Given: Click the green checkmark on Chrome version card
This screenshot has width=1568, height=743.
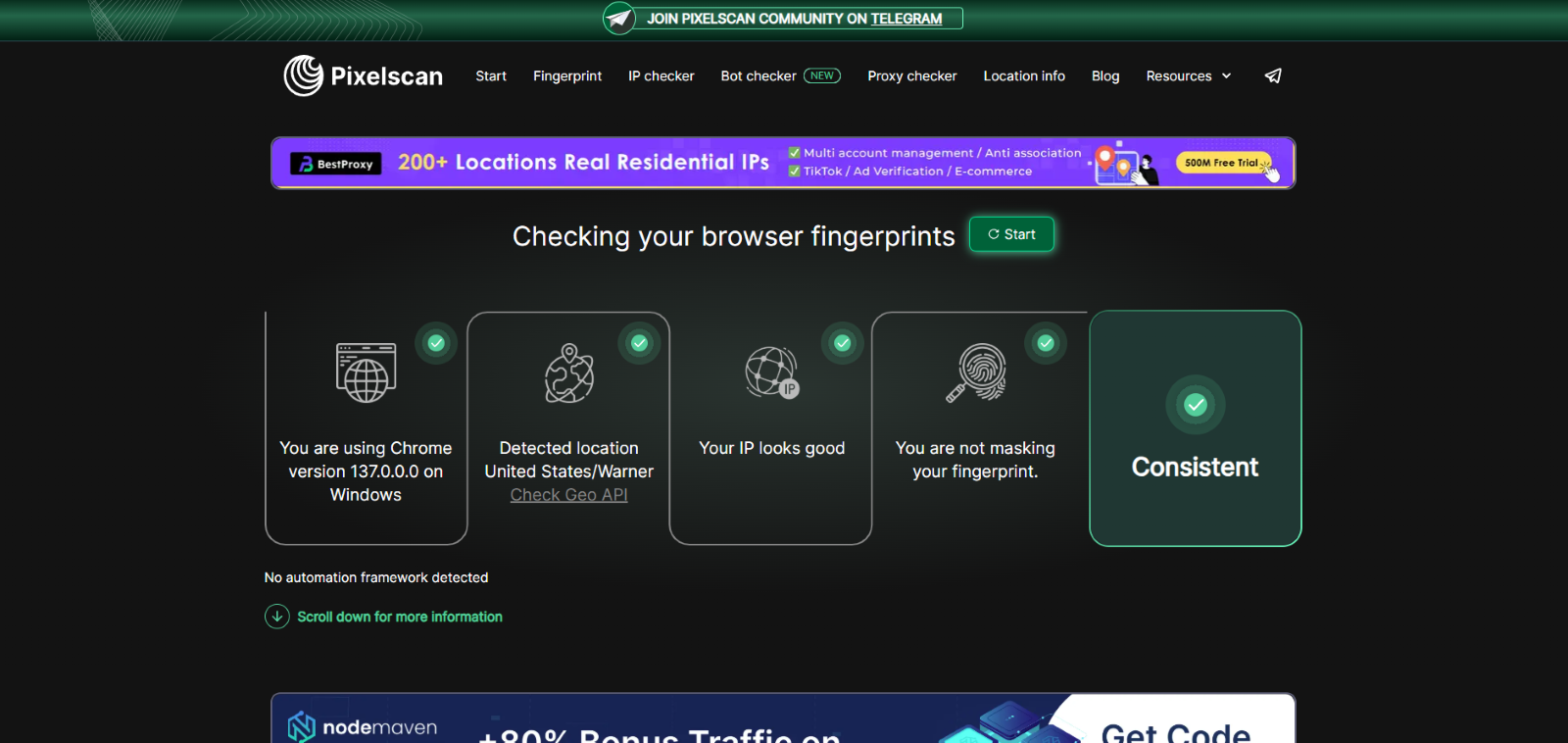Looking at the screenshot, I should coord(436,343).
